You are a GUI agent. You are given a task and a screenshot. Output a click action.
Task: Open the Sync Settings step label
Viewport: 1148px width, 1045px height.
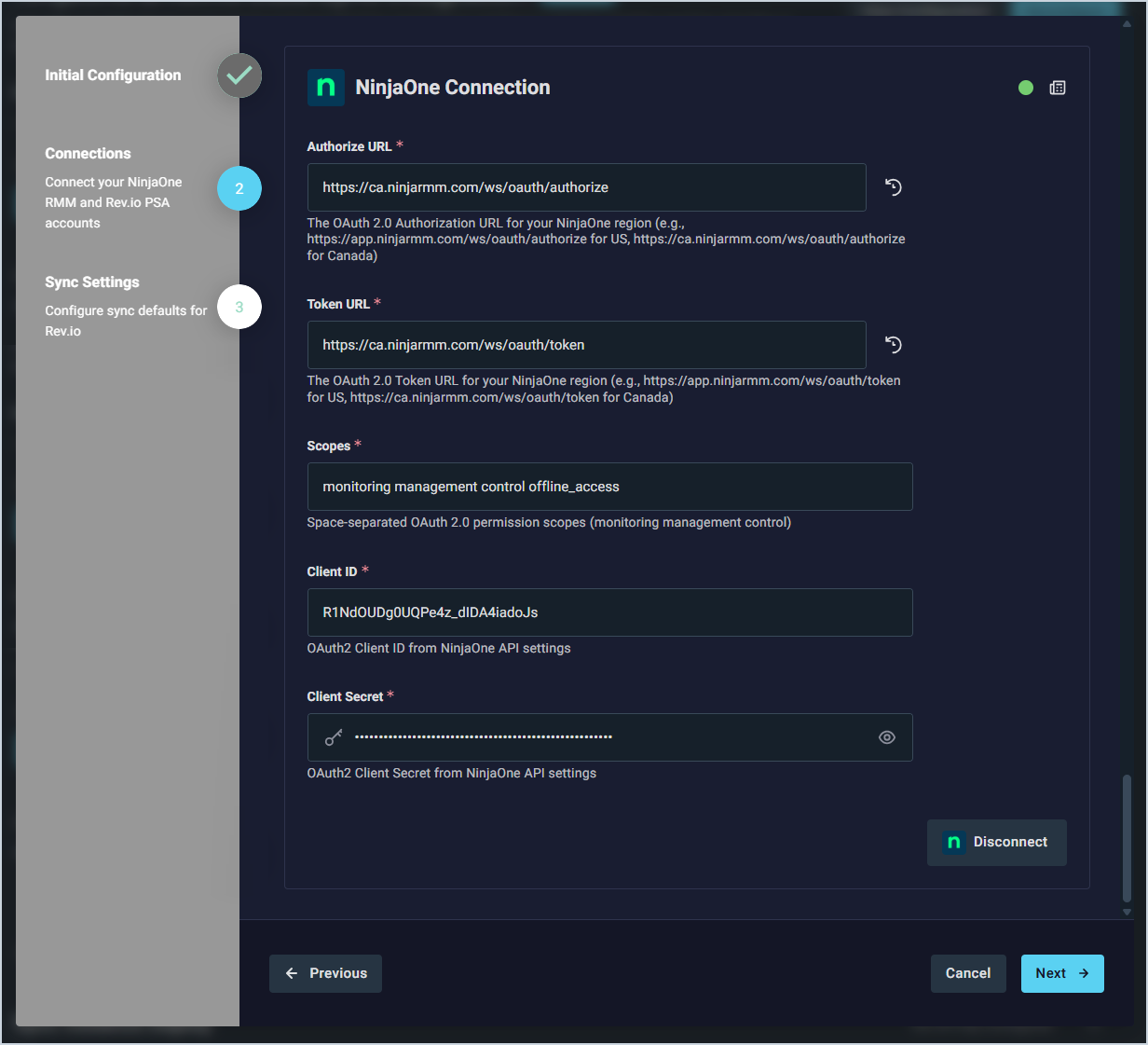[92, 282]
